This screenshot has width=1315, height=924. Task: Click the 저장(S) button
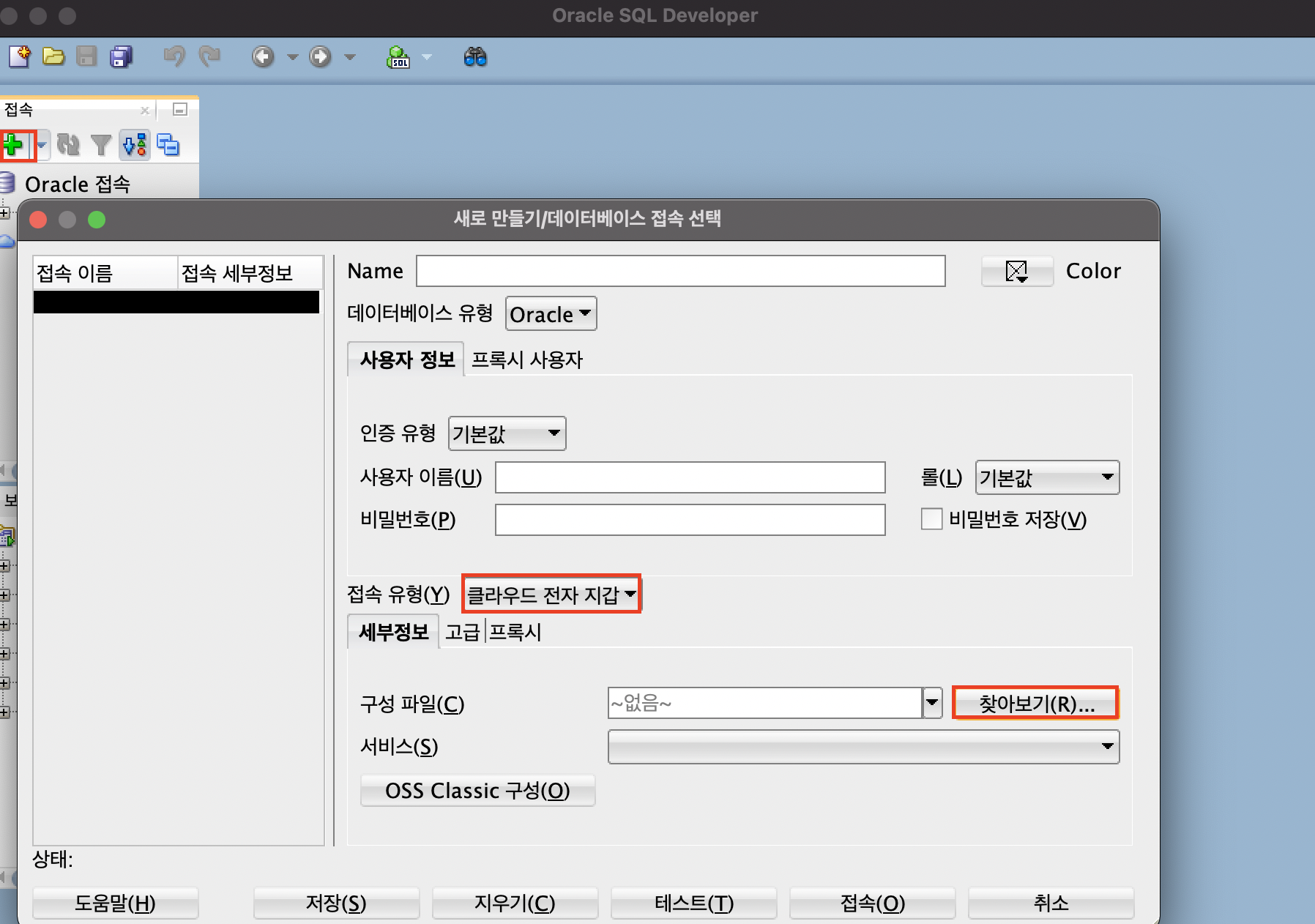pyautogui.click(x=336, y=903)
